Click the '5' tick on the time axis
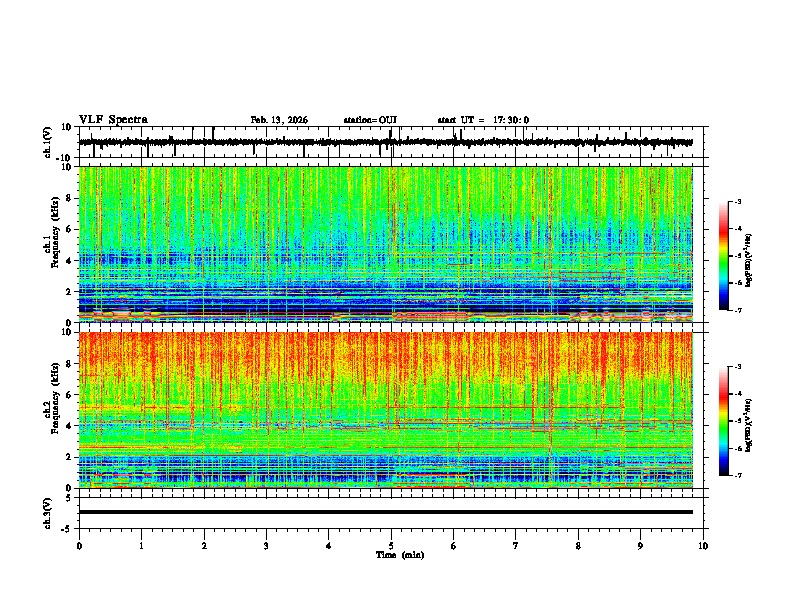 (x=391, y=546)
